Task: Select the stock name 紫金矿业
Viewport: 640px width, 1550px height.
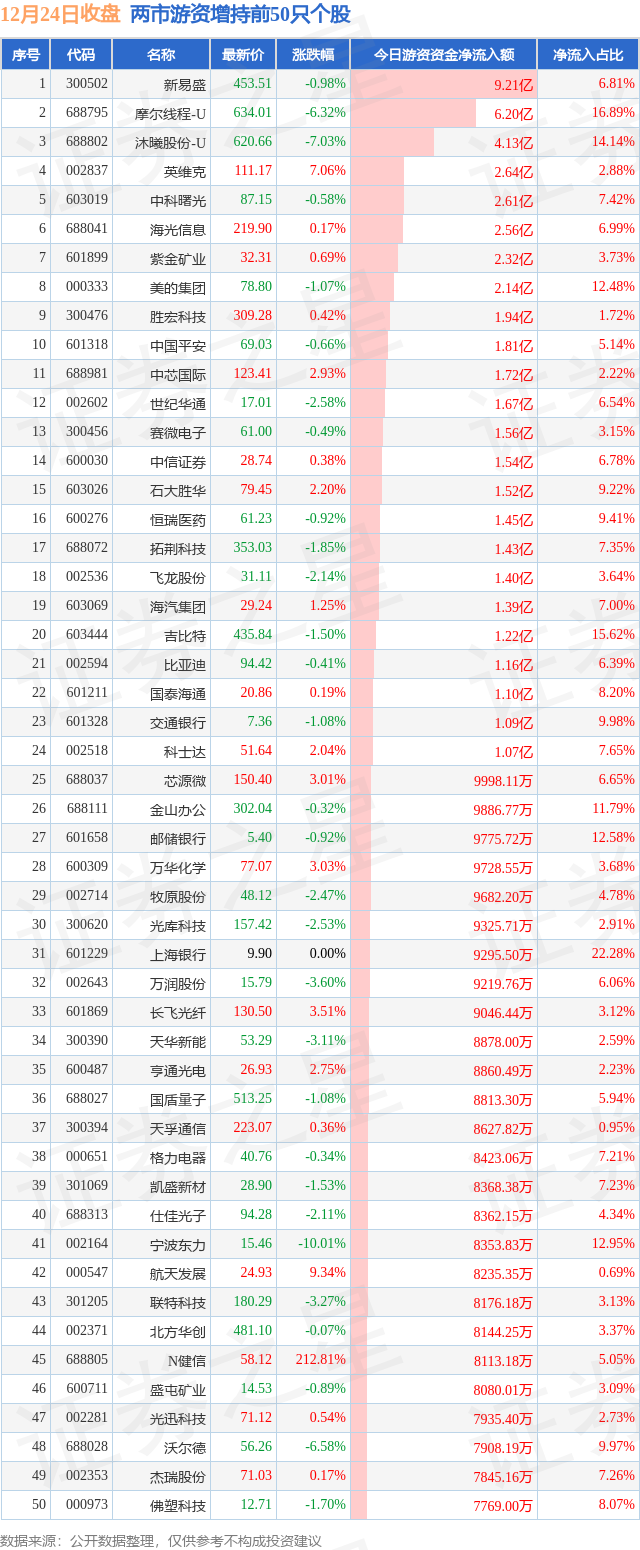Action: (178, 258)
